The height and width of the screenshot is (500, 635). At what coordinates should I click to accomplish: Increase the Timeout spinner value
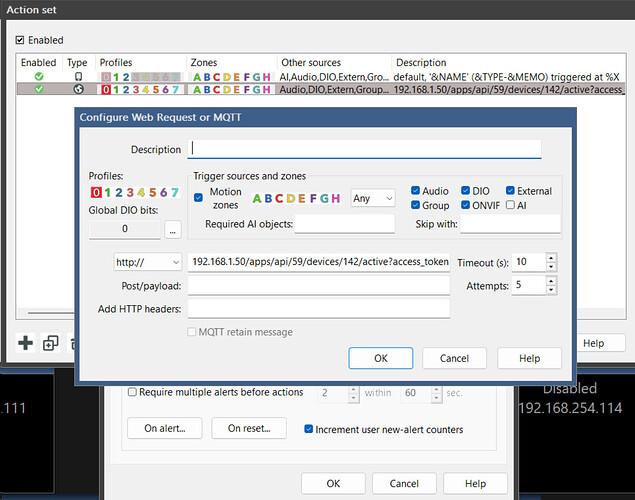(x=551, y=257)
